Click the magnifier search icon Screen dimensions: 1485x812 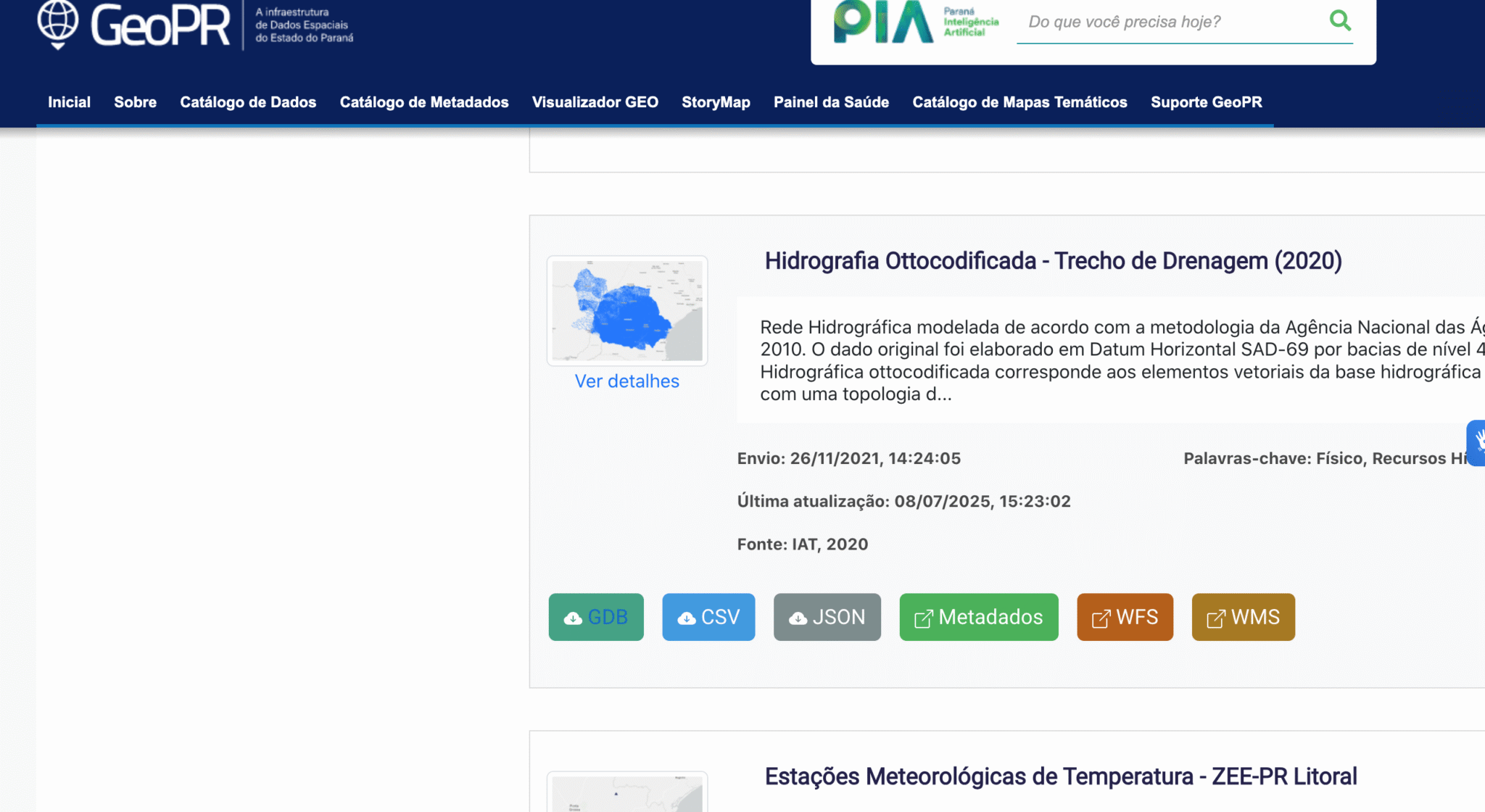coord(1340,20)
